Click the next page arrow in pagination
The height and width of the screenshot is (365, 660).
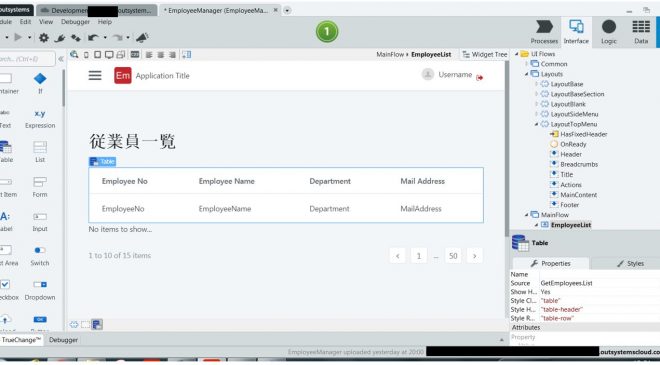tap(474, 256)
